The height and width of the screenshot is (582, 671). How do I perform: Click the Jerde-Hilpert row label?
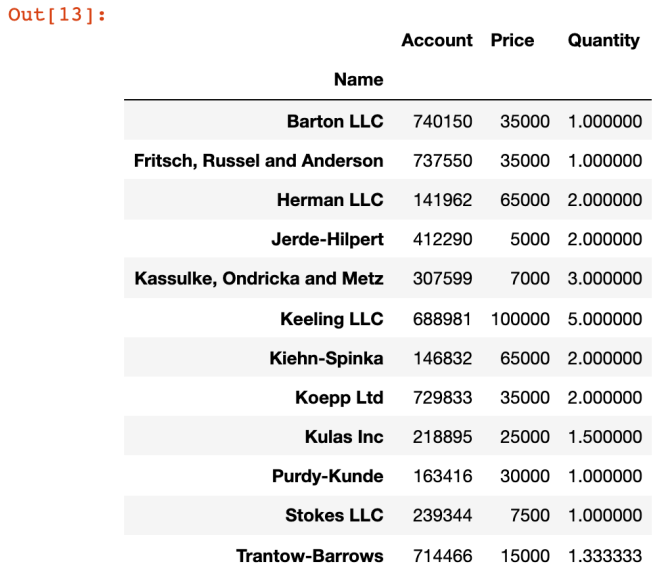[327, 239]
